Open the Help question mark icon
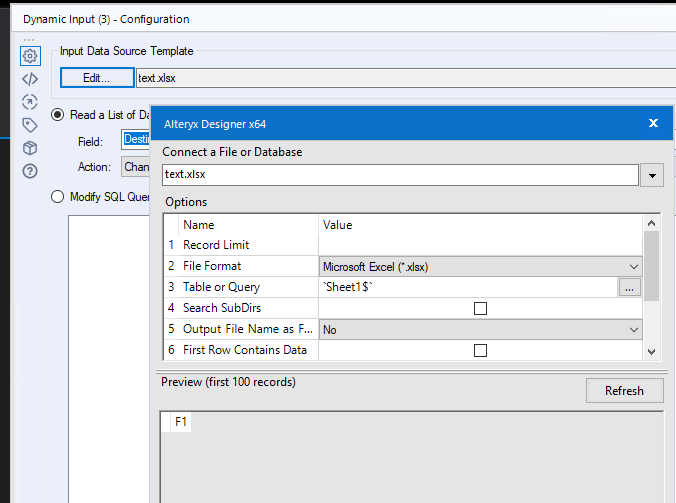This screenshot has height=503, width=676. [x=30, y=171]
